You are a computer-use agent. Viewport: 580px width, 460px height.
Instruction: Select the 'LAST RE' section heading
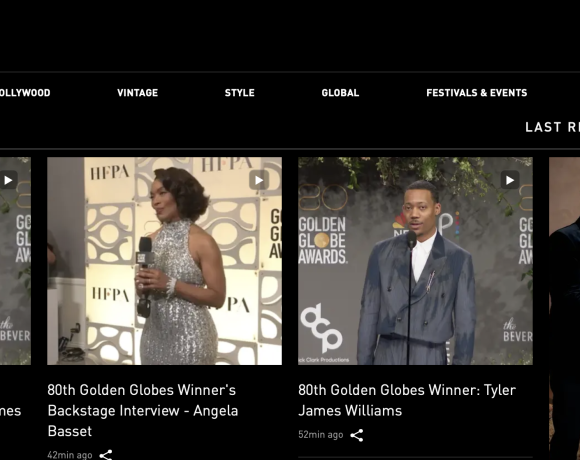click(553, 127)
